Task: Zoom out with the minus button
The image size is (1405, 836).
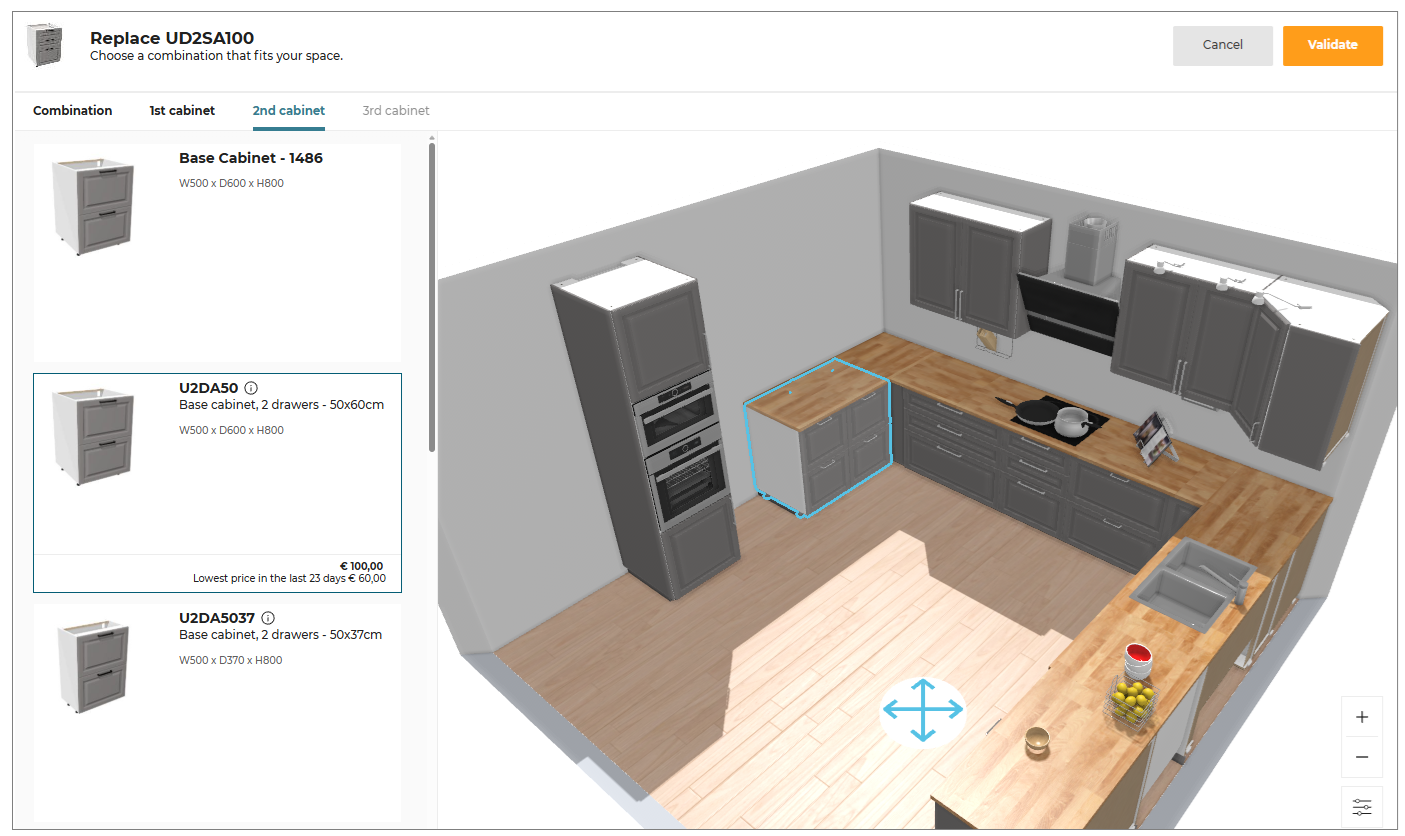Action: point(1361,757)
